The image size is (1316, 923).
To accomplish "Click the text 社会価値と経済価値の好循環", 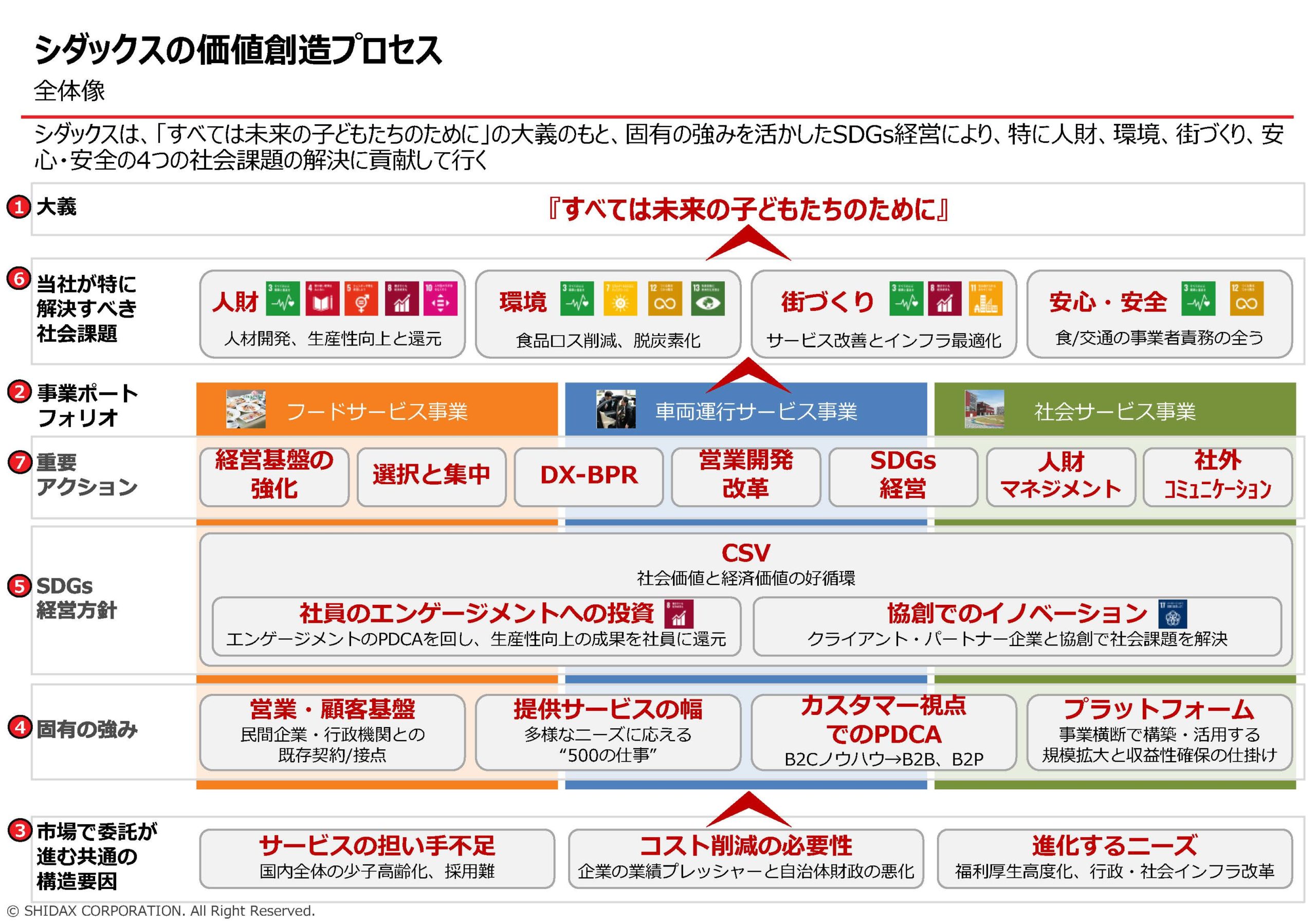I will coord(746,578).
